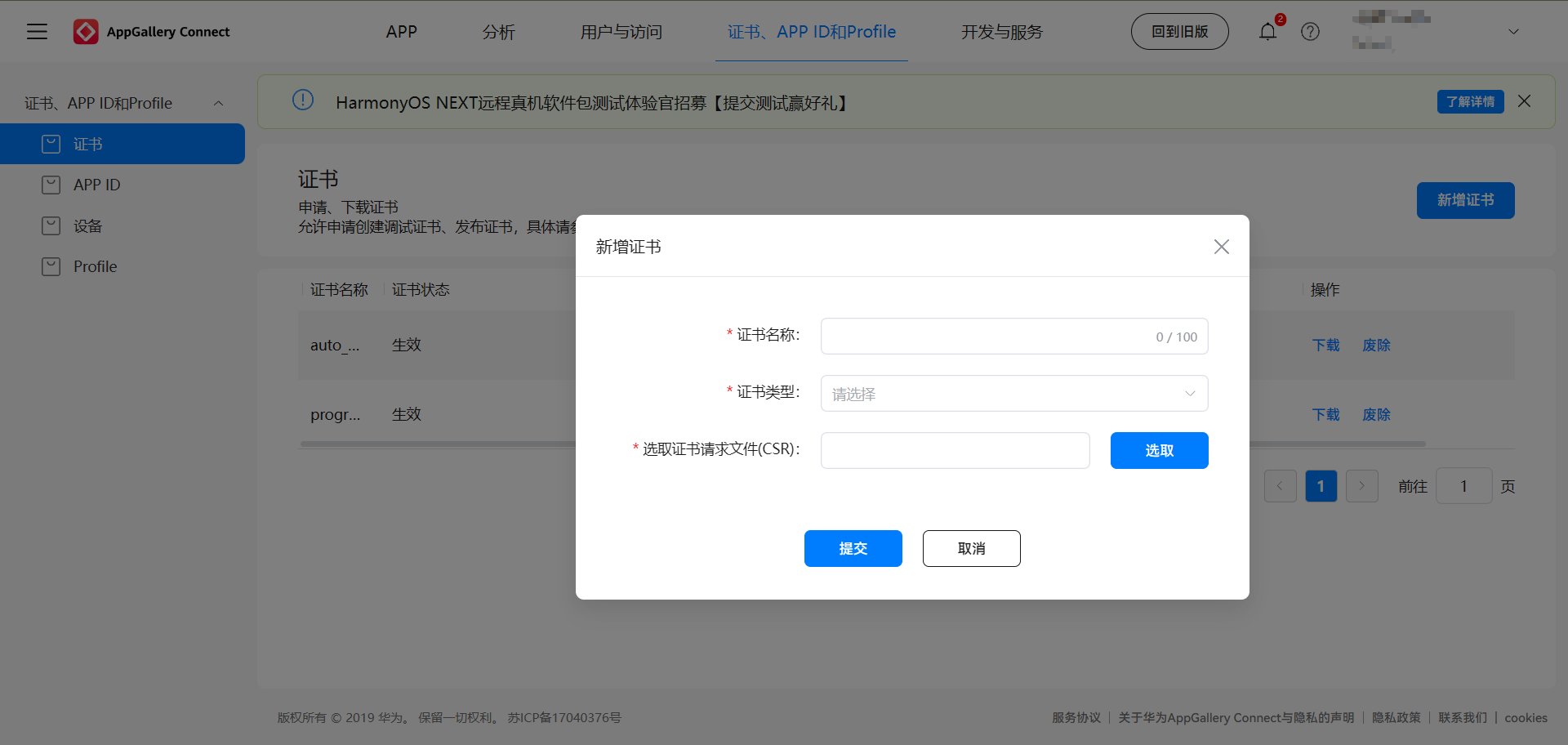Open the help question mark icon

pyautogui.click(x=1310, y=32)
